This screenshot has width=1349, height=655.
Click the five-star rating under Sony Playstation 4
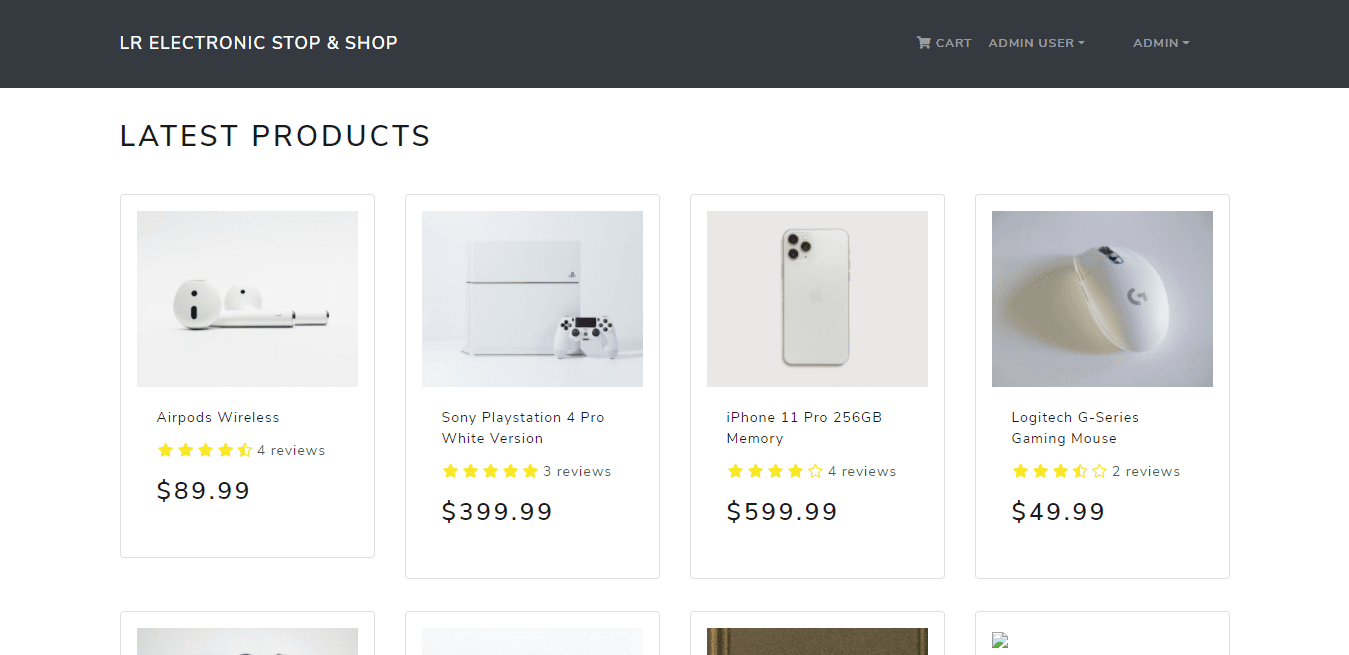click(x=491, y=470)
